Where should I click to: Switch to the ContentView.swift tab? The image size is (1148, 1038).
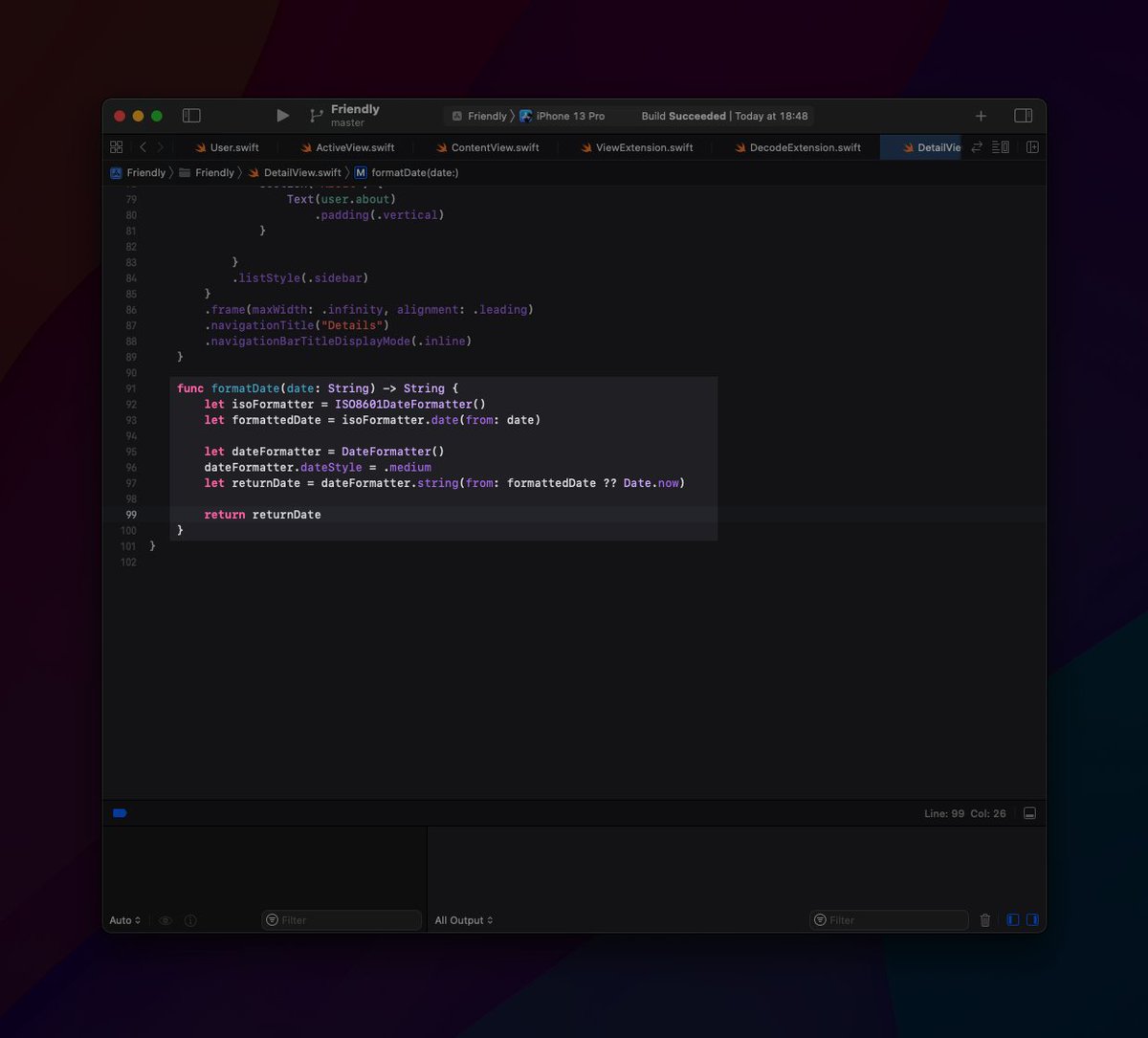(488, 147)
